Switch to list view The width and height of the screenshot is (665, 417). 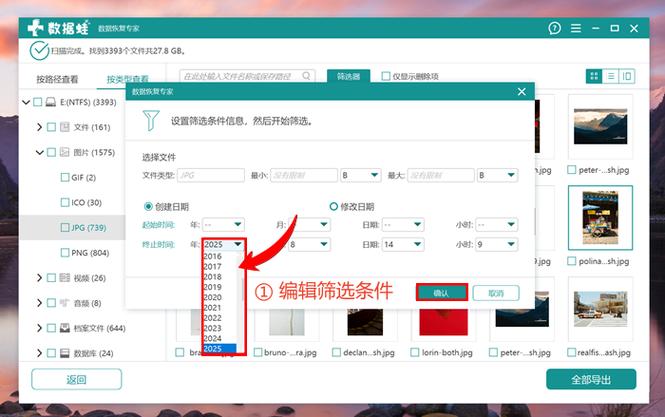611,76
